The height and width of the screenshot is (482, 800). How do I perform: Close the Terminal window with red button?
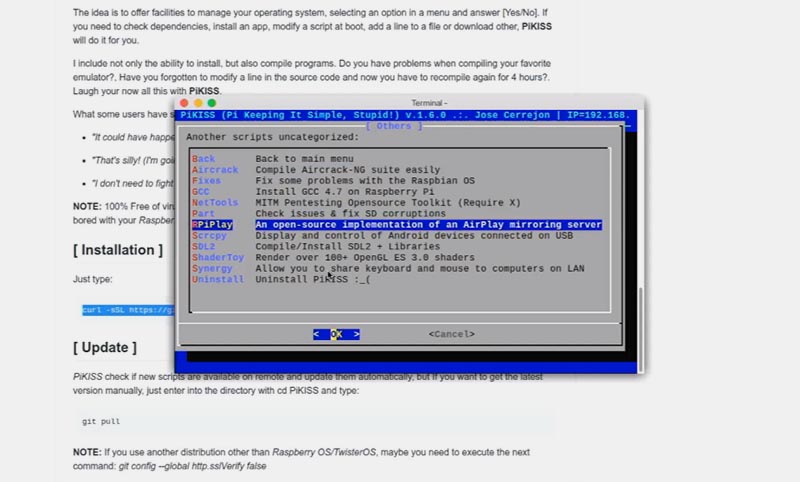[184, 103]
